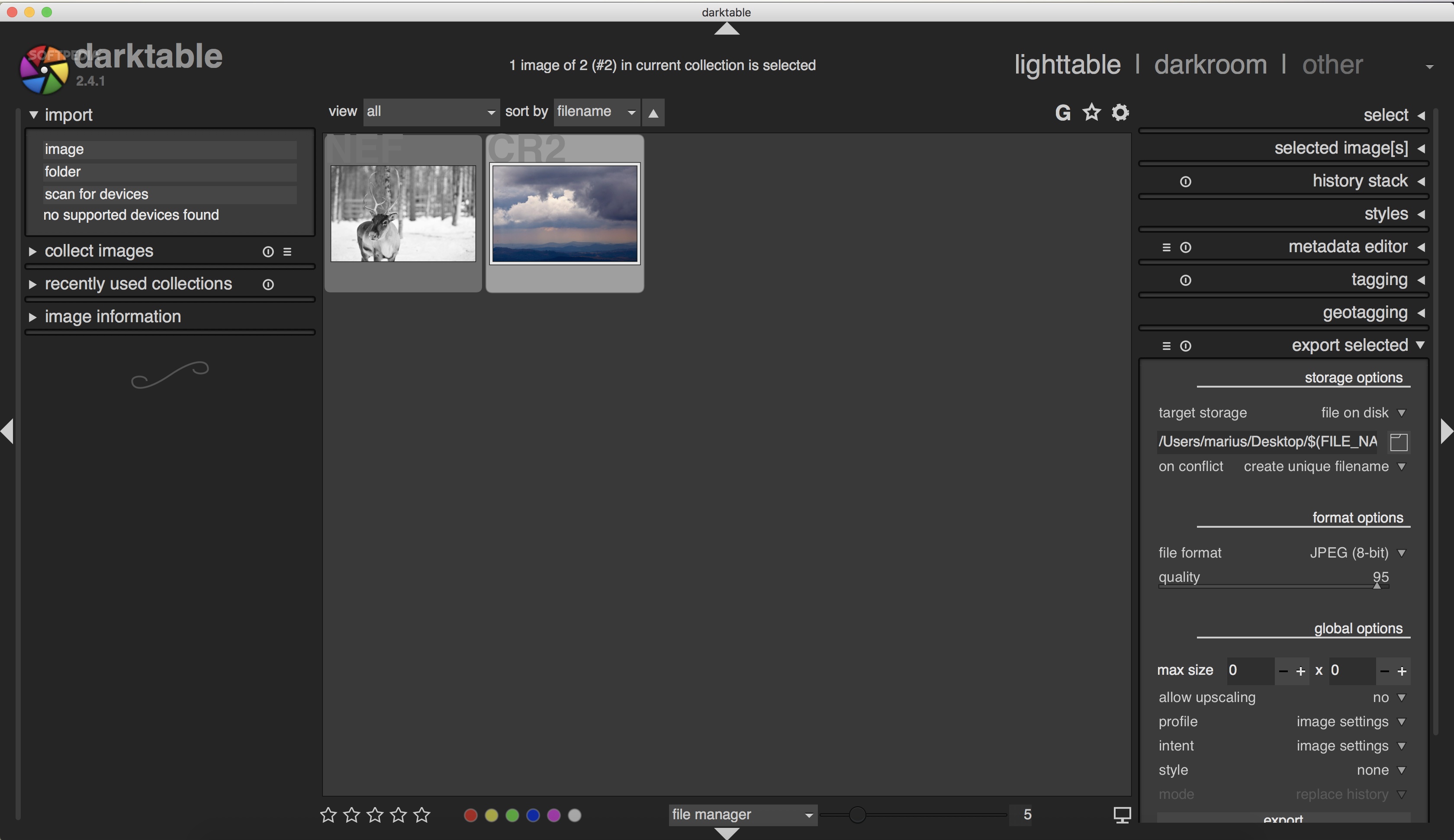Click the star overlay icon near the gear
1454x840 pixels.
click(x=1091, y=112)
